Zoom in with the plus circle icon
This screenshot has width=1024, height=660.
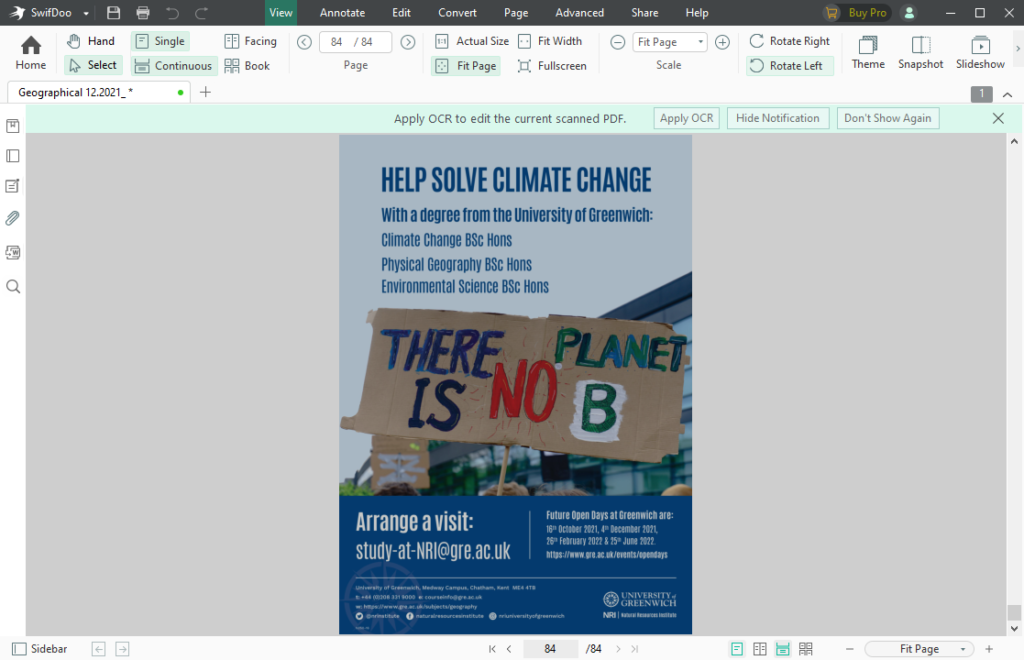click(722, 42)
